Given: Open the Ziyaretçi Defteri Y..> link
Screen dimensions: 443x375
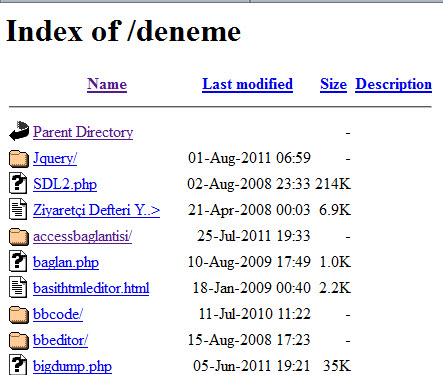Looking at the screenshot, I should pos(97,210).
